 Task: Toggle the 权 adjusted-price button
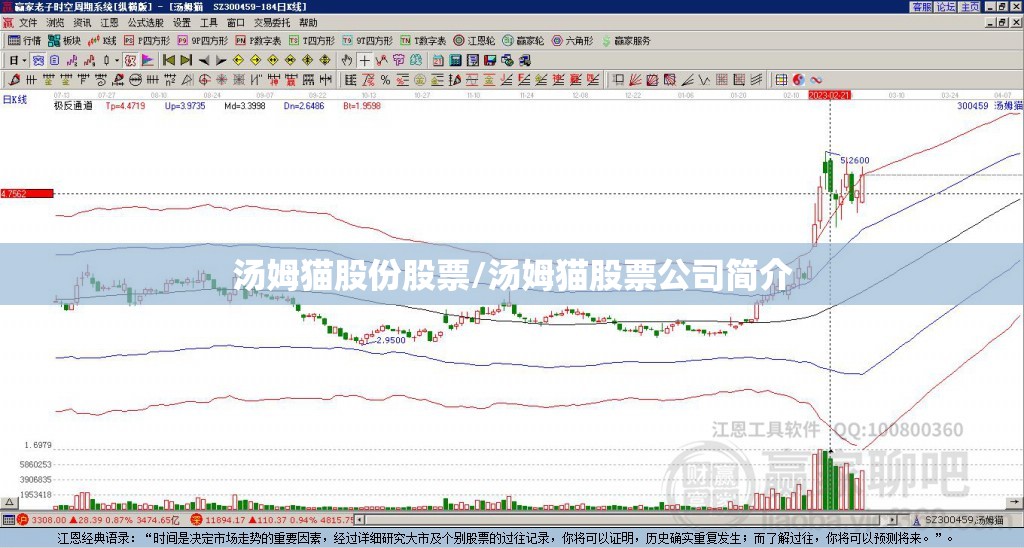[x=130, y=61]
